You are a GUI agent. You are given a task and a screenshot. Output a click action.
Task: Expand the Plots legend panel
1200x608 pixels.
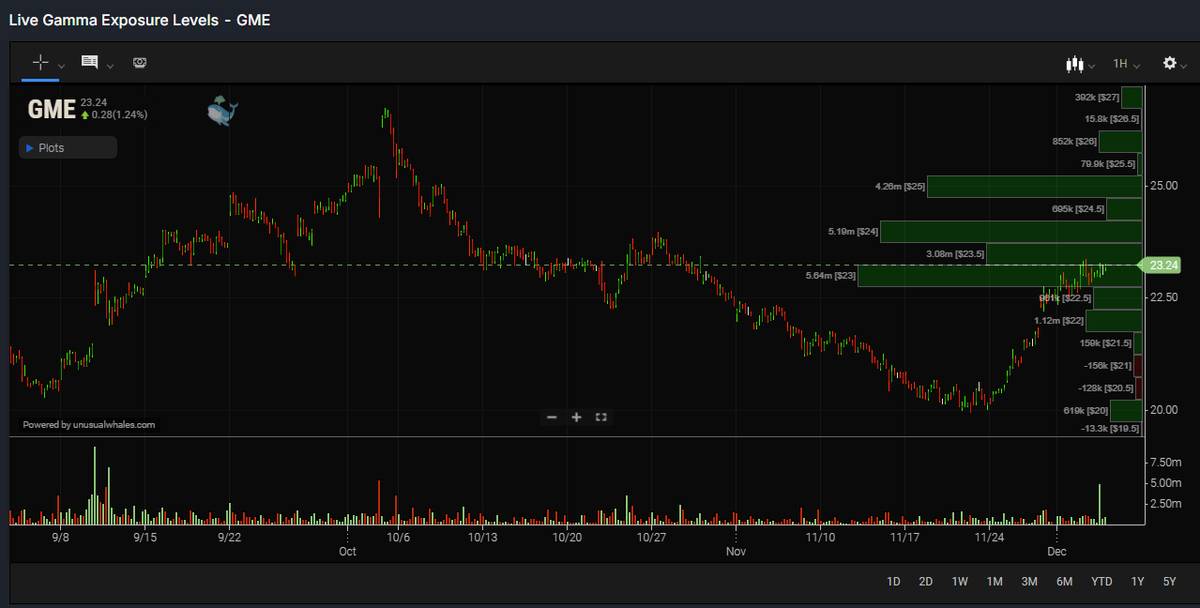pyautogui.click(x=68, y=148)
